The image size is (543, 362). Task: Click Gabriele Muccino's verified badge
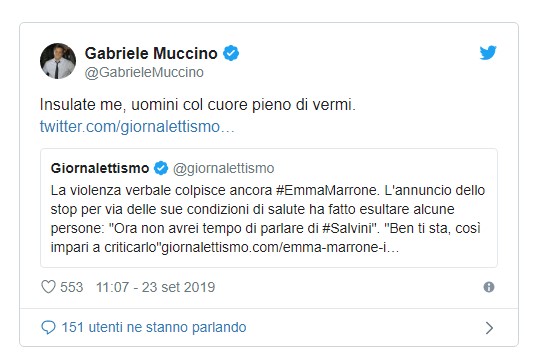pyautogui.click(x=231, y=53)
